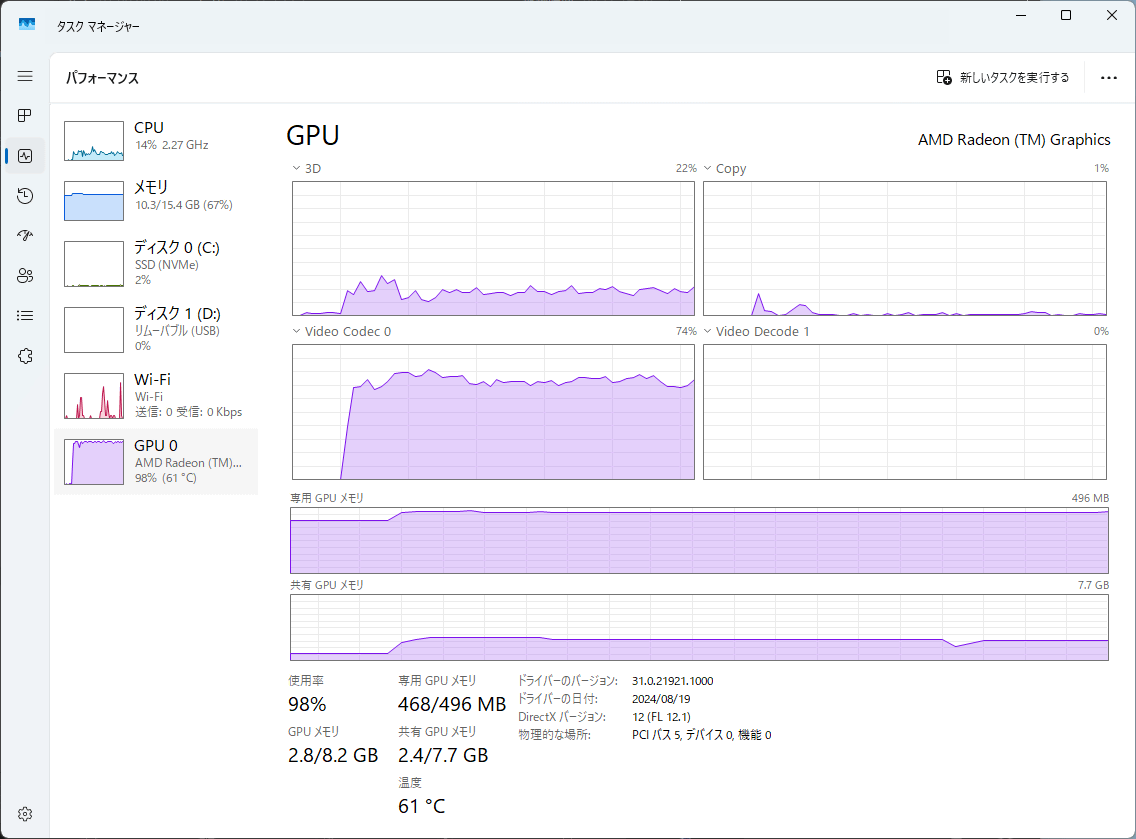The height and width of the screenshot is (839, 1136).
Task: Open the Details page icon
Action: coord(25,316)
